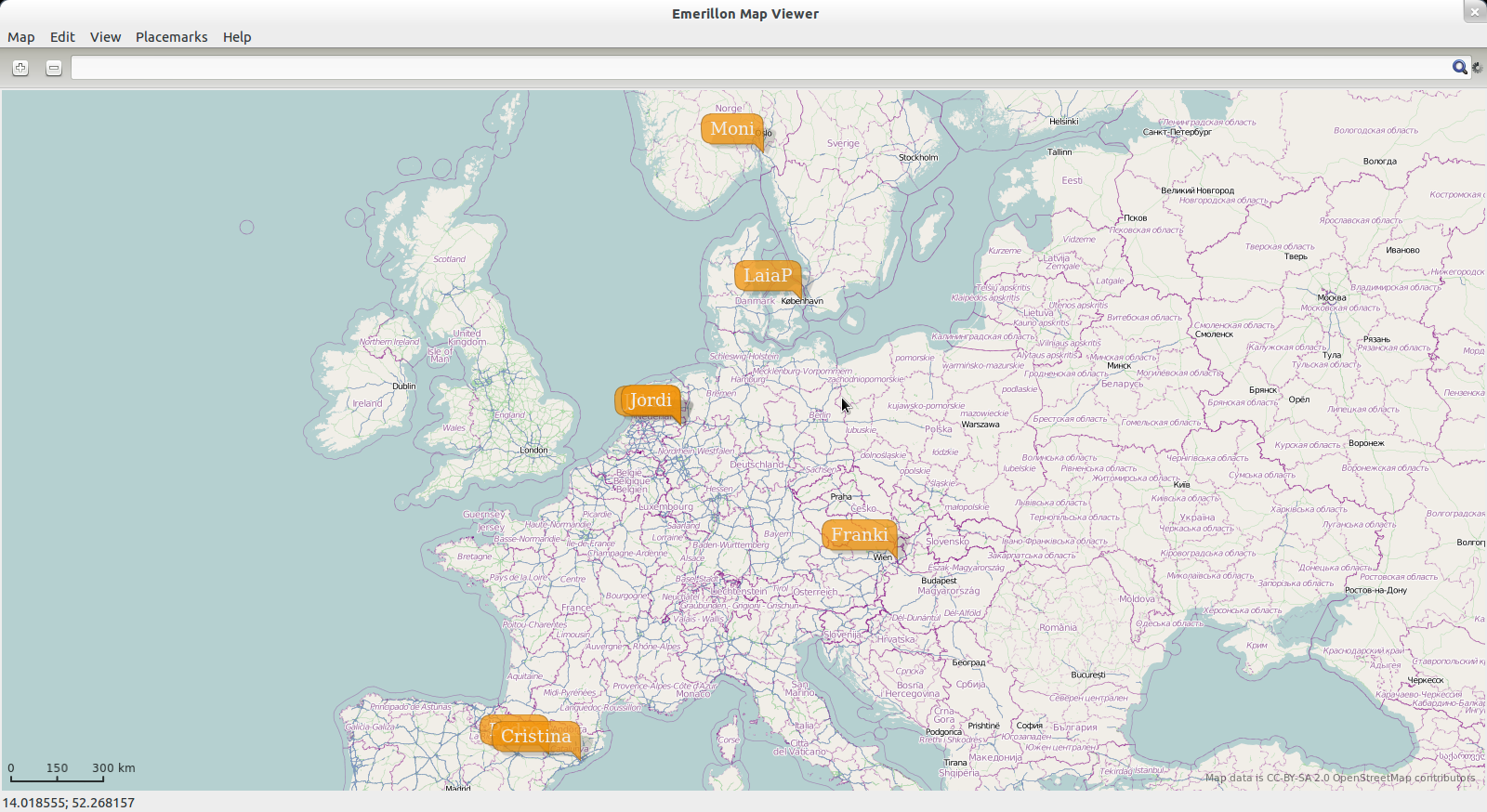Click the Budapest city label on map
This screenshot has width=1487, height=812.
click(x=939, y=581)
